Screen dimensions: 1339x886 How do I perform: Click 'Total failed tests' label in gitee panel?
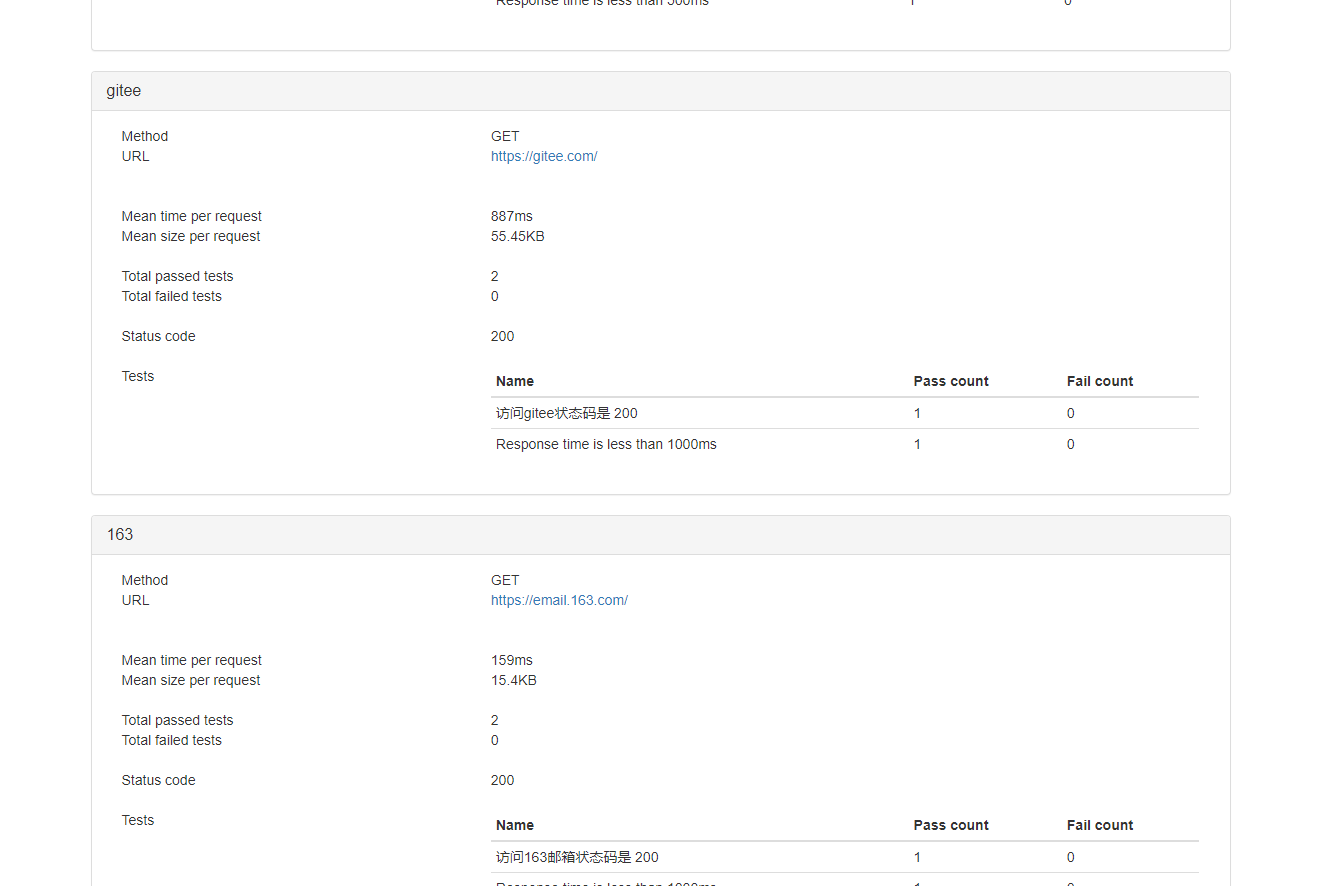[x=172, y=296]
